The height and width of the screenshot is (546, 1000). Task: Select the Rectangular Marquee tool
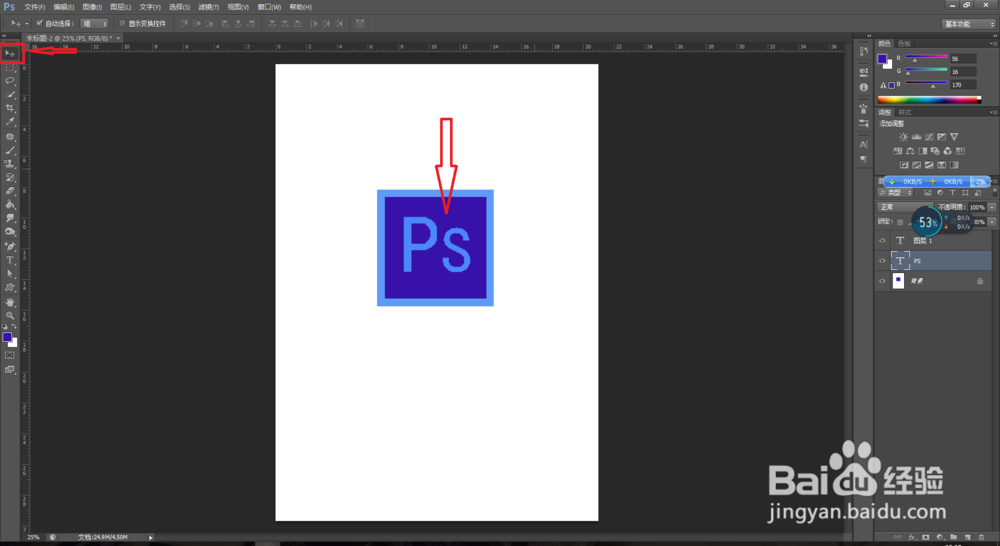pos(10,67)
